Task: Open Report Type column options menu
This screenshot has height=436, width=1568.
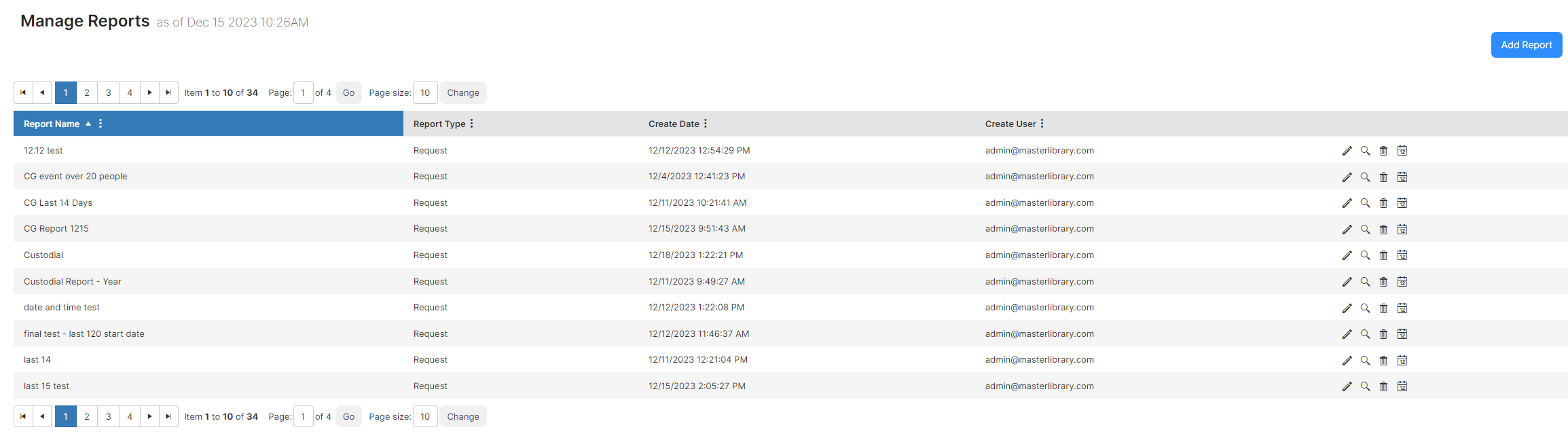Action: (x=471, y=124)
